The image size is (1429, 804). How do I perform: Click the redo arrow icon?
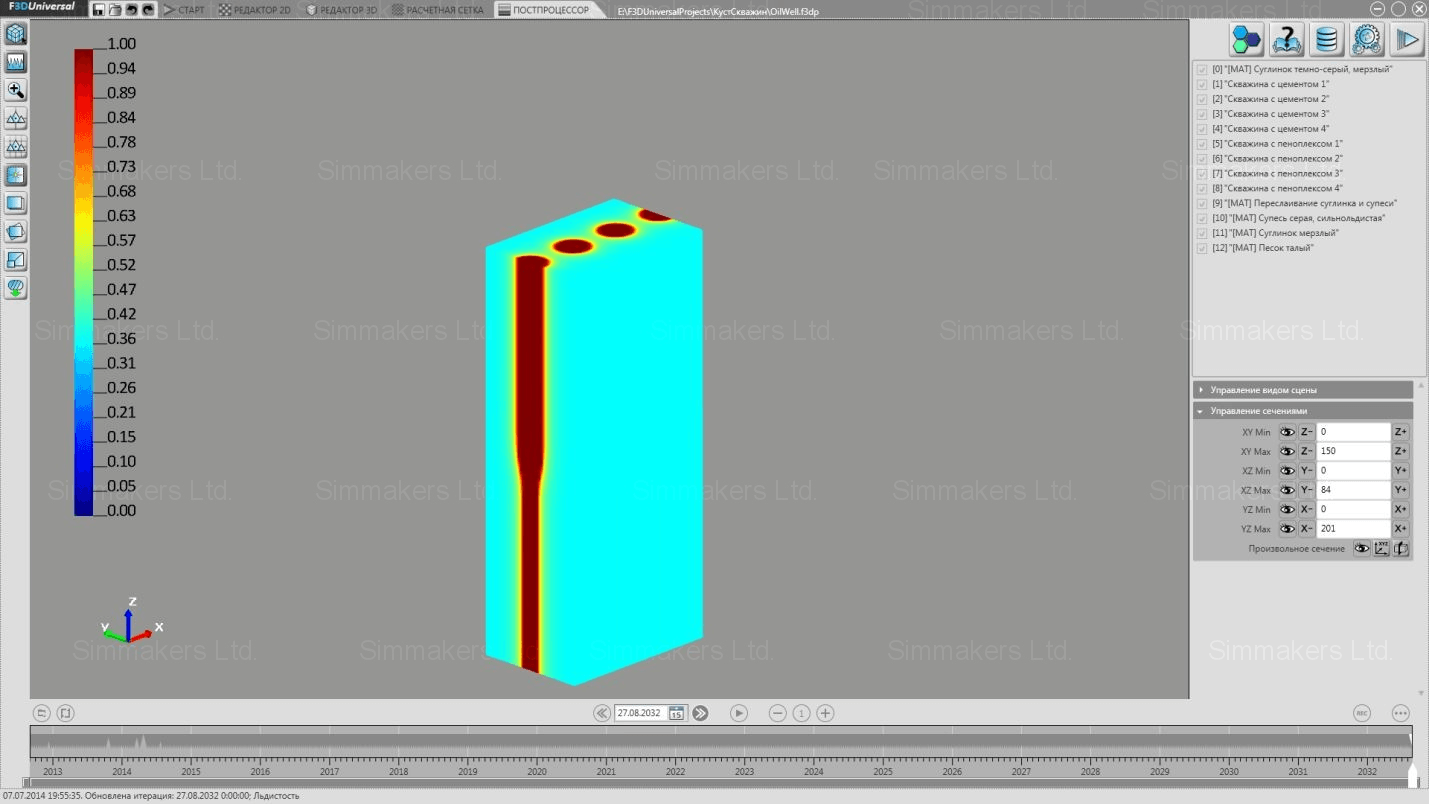[148, 10]
